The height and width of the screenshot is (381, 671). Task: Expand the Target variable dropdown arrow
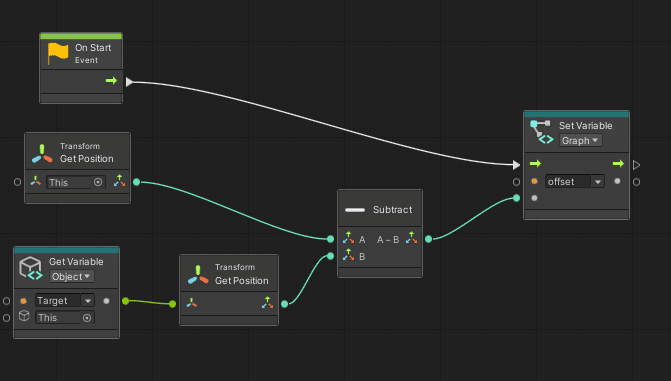pos(88,301)
